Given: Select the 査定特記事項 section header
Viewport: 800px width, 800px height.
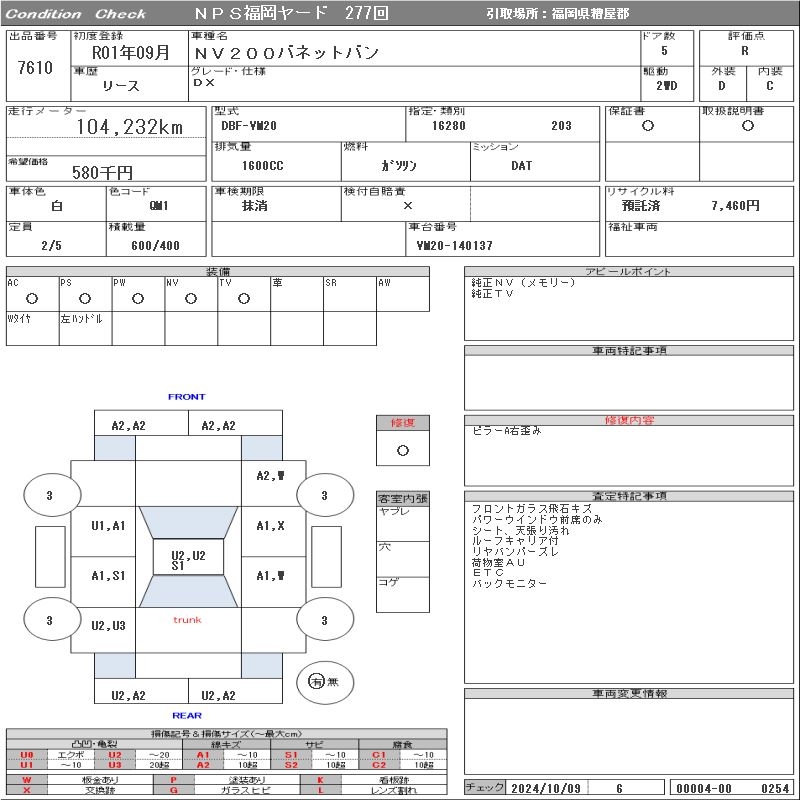Looking at the screenshot, I should coord(629,496).
